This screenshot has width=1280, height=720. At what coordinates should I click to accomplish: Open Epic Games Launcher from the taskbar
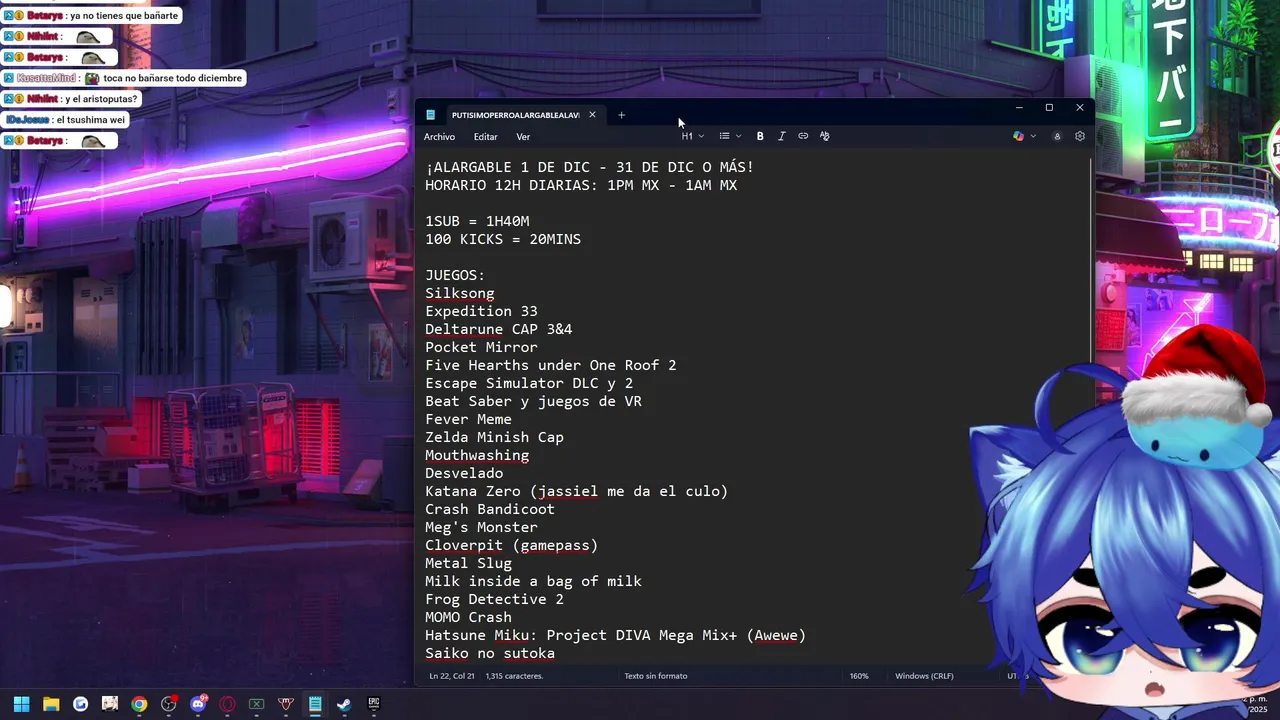(374, 704)
